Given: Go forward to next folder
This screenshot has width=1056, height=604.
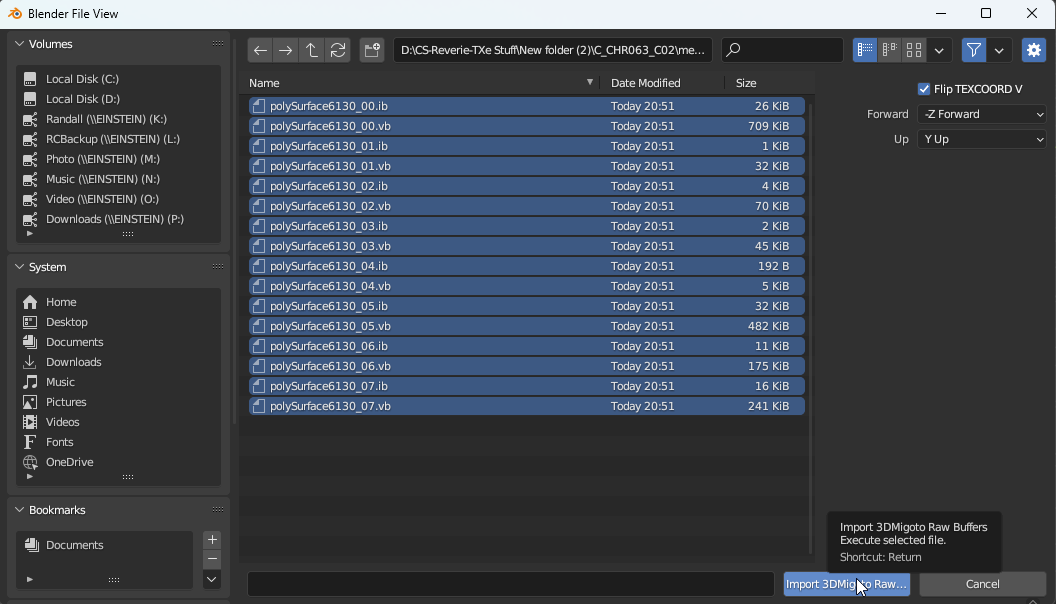Looking at the screenshot, I should pos(286,50).
